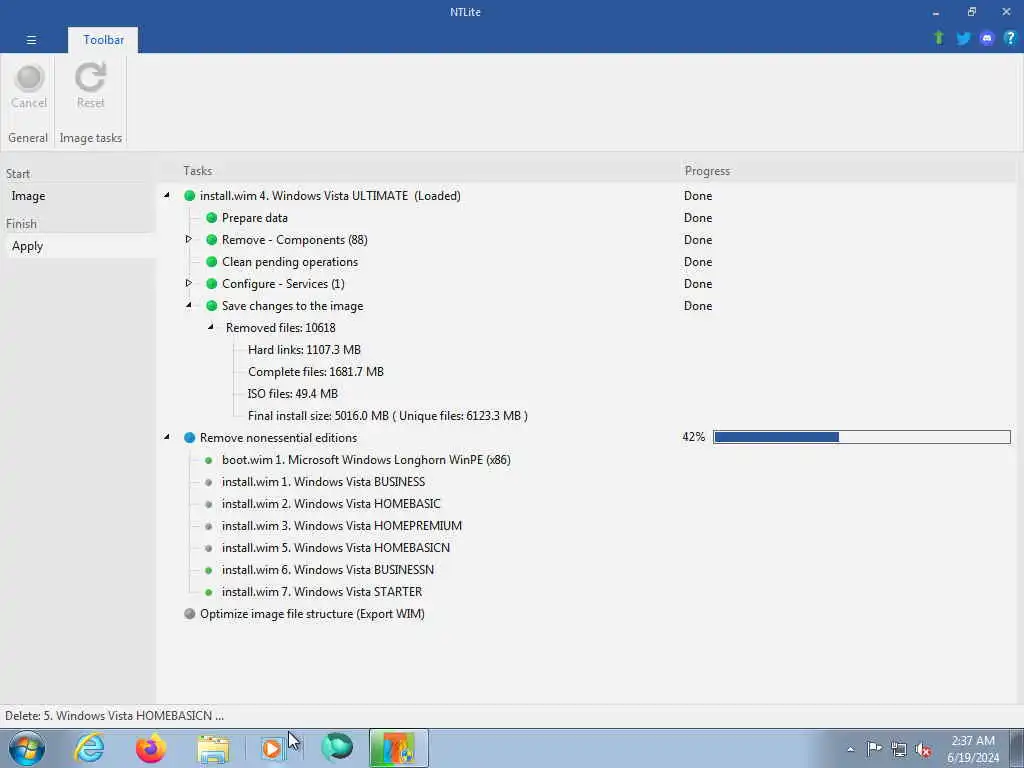Select ISO files: 49.4 MB entry
This screenshot has height=768, width=1024.
pos(293,394)
